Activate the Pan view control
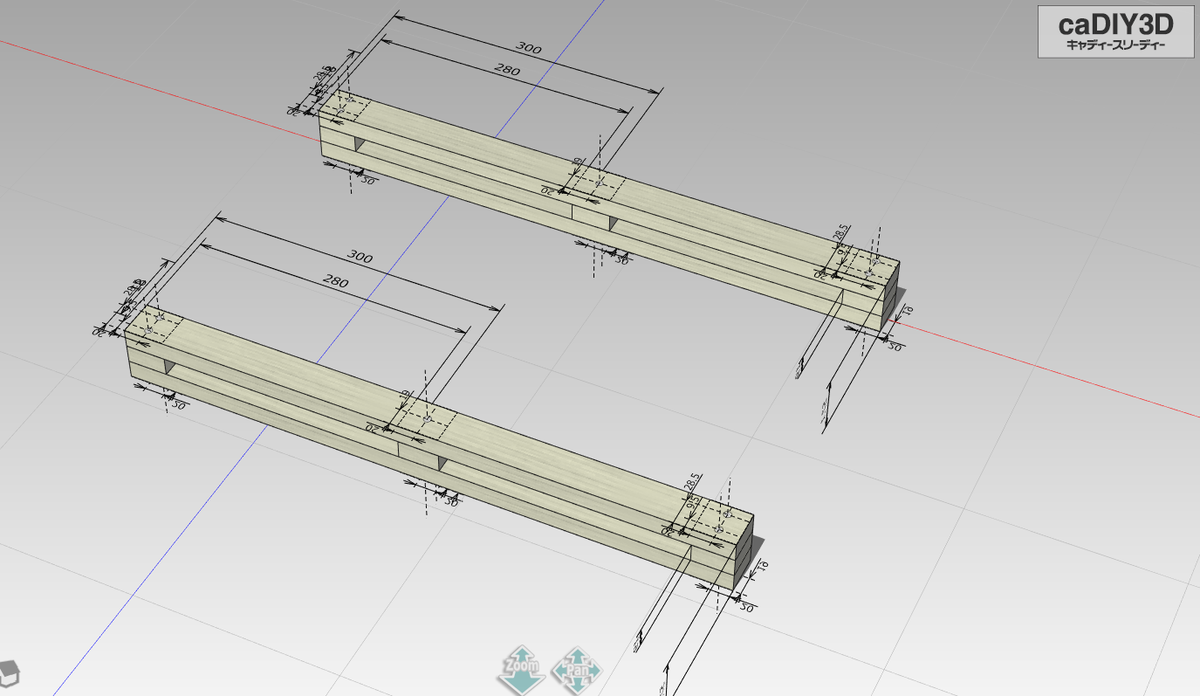This screenshot has height=696, width=1200. [x=577, y=670]
